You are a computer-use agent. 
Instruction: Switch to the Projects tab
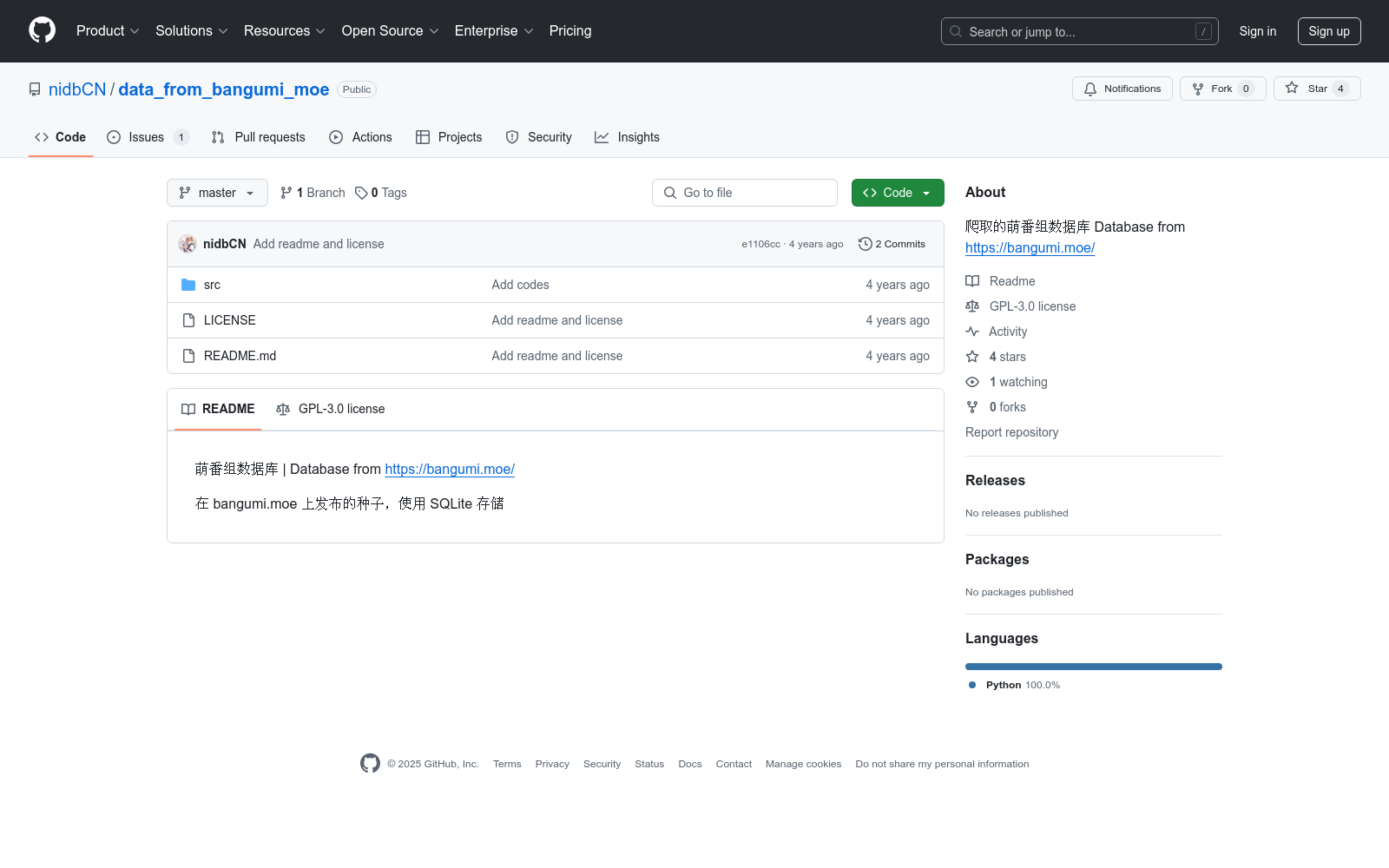point(449,137)
